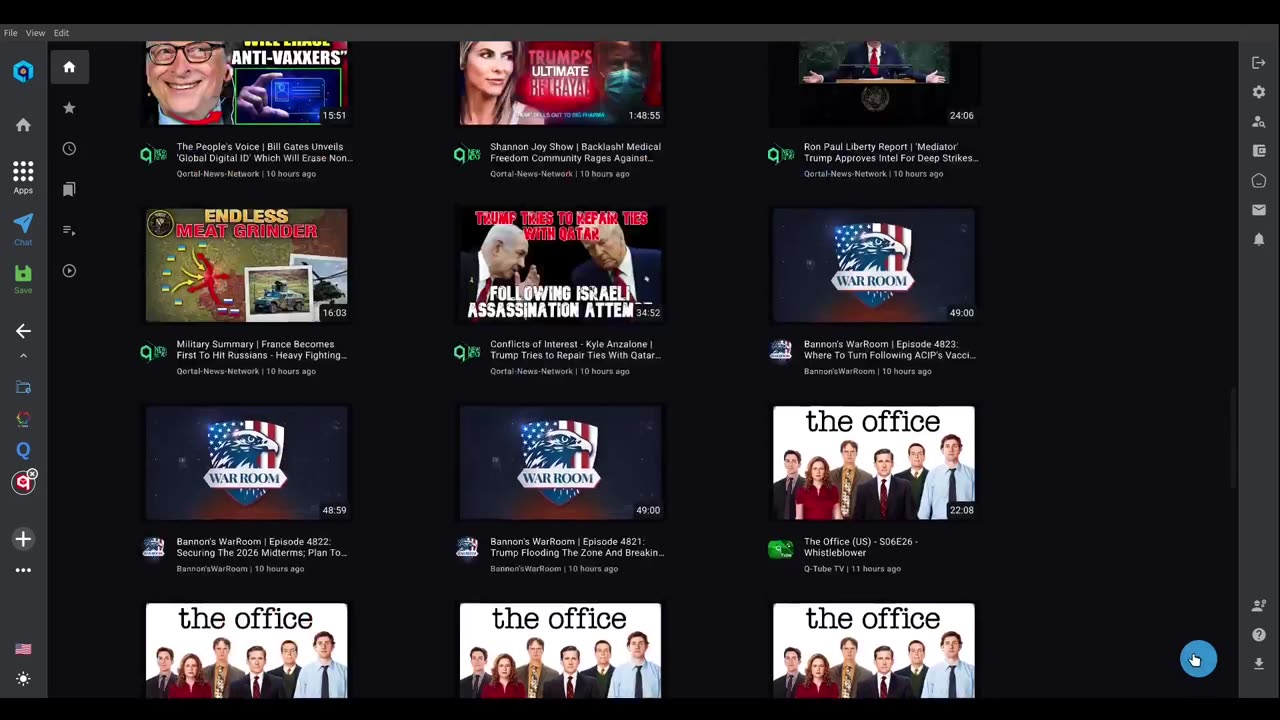Open the Bookmarks nav icon
Viewport: 1280px width, 720px height.
click(x=69, y=189)
